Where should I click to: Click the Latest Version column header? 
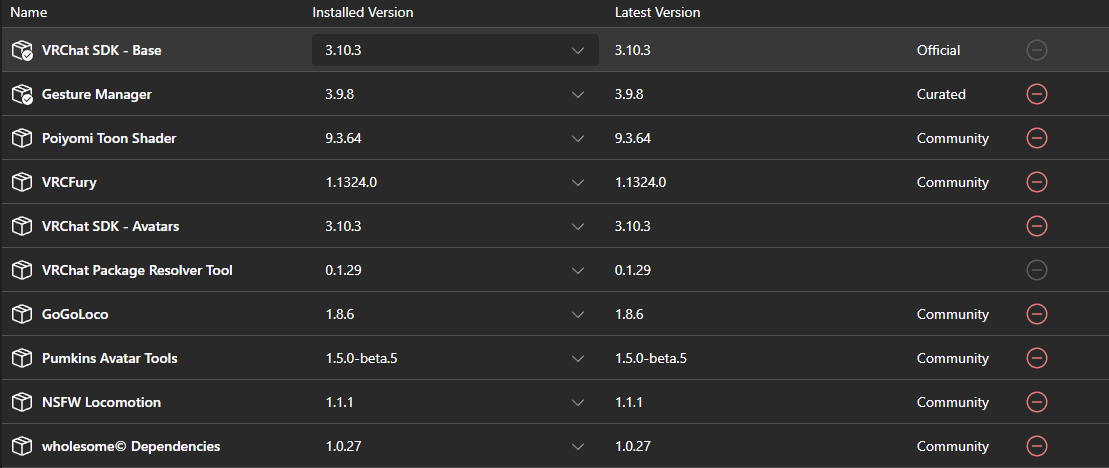(658, 13)
